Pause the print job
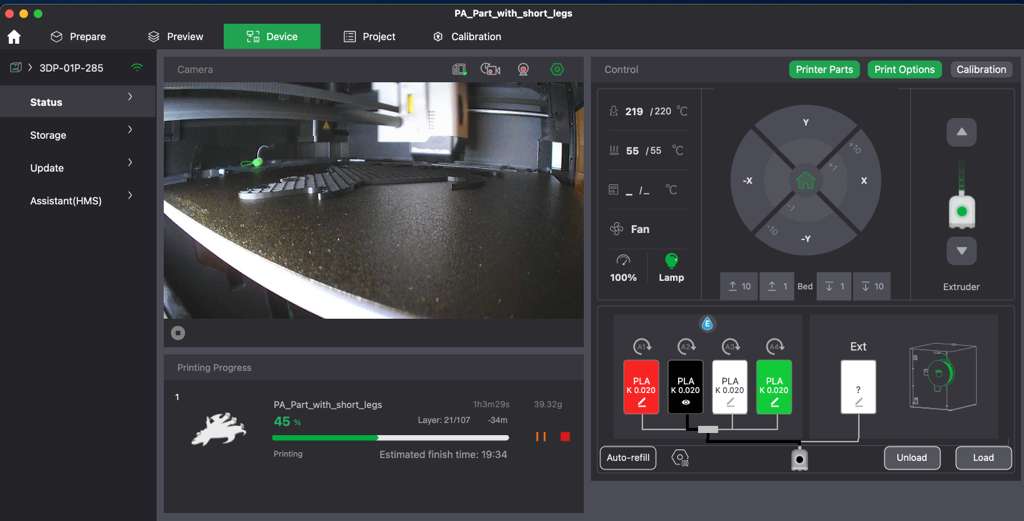This screenshot has height=521, width=1024. point(541,437)
